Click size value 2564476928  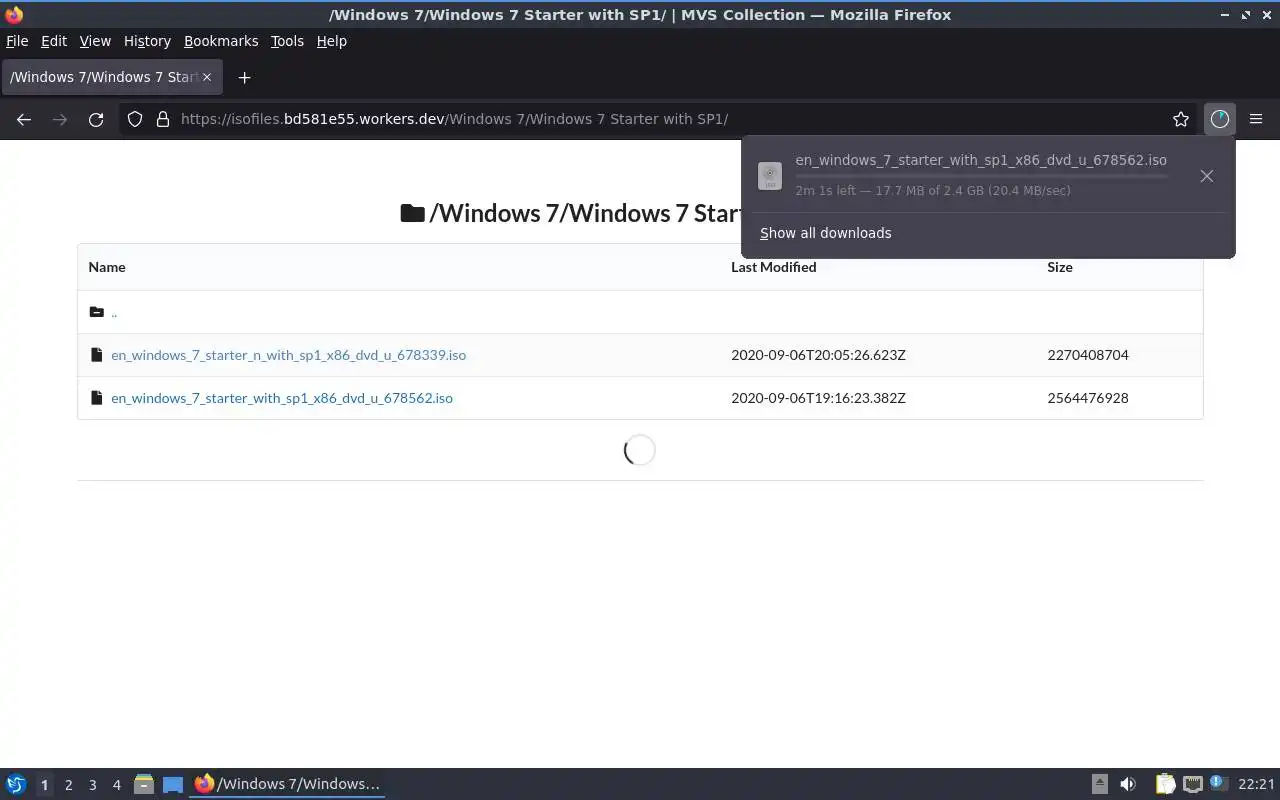(1088, 398)
